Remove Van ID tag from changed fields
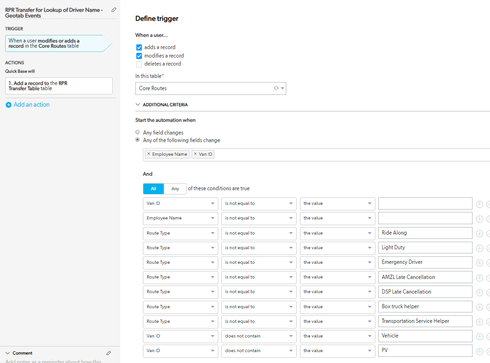The image size is (490, 363). click(x=195, y=154)
